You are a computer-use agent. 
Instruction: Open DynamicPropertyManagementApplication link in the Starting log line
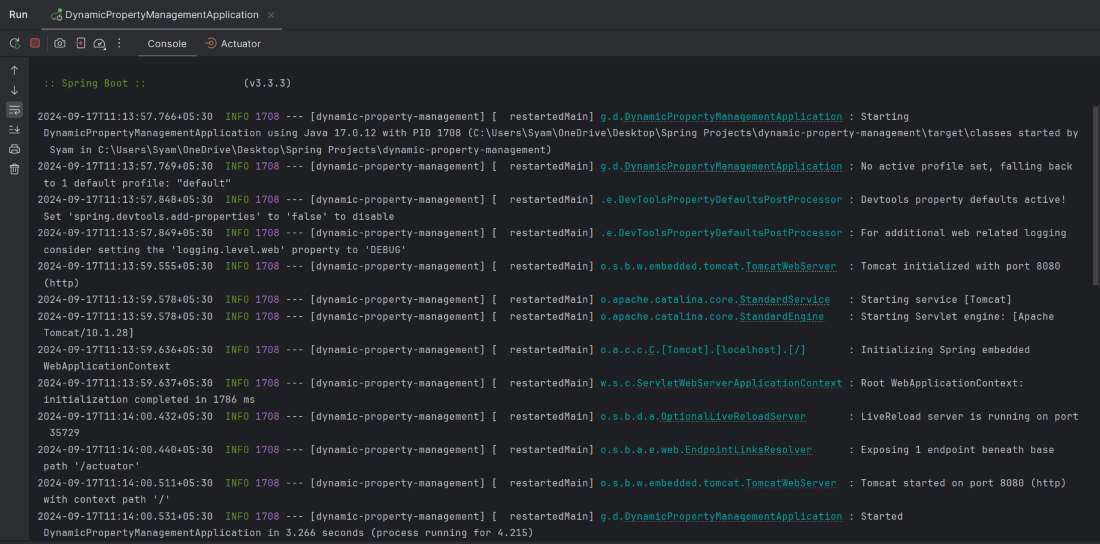pos(733,117)
